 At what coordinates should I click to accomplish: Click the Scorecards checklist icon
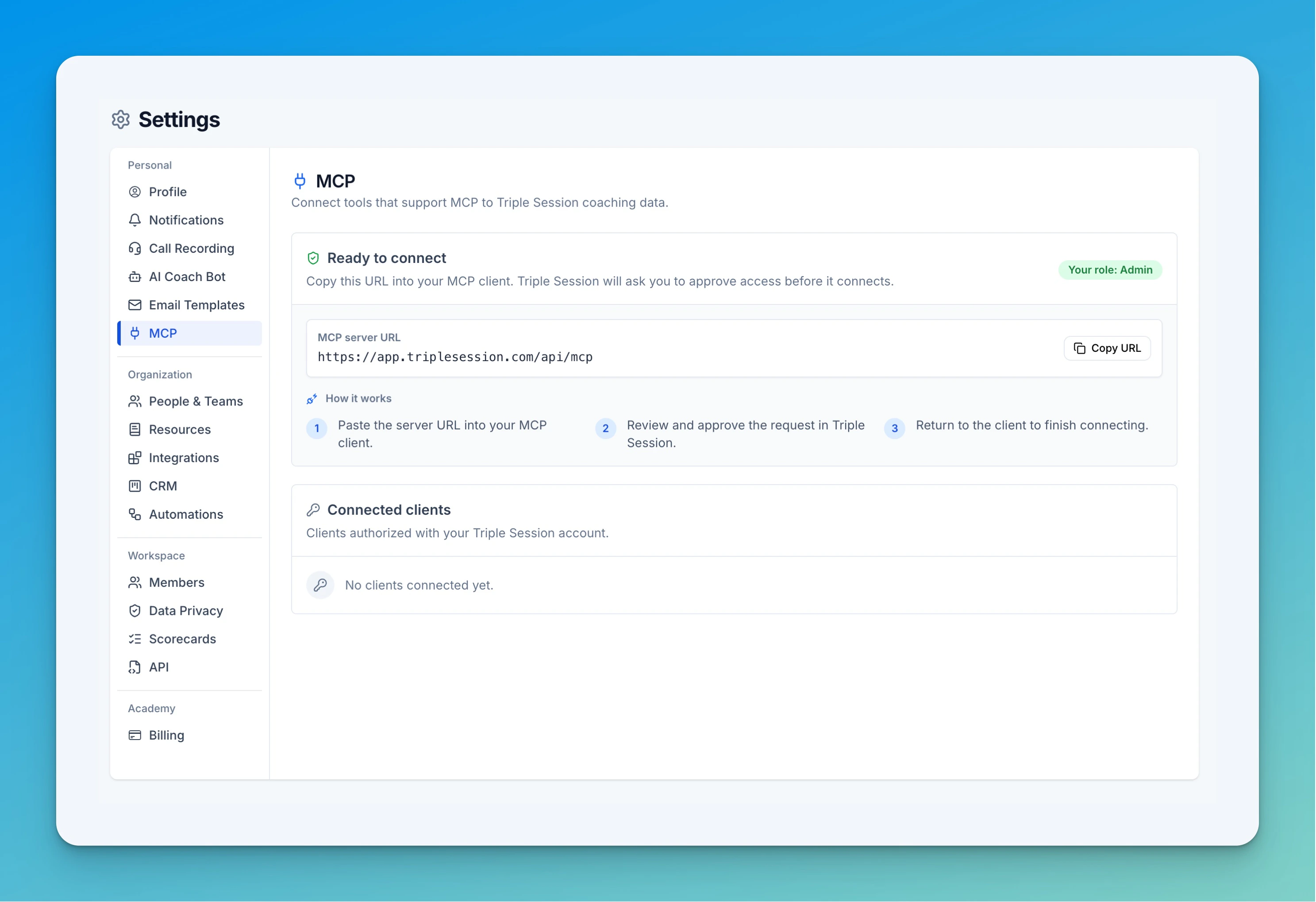click(x=135, y=639)
